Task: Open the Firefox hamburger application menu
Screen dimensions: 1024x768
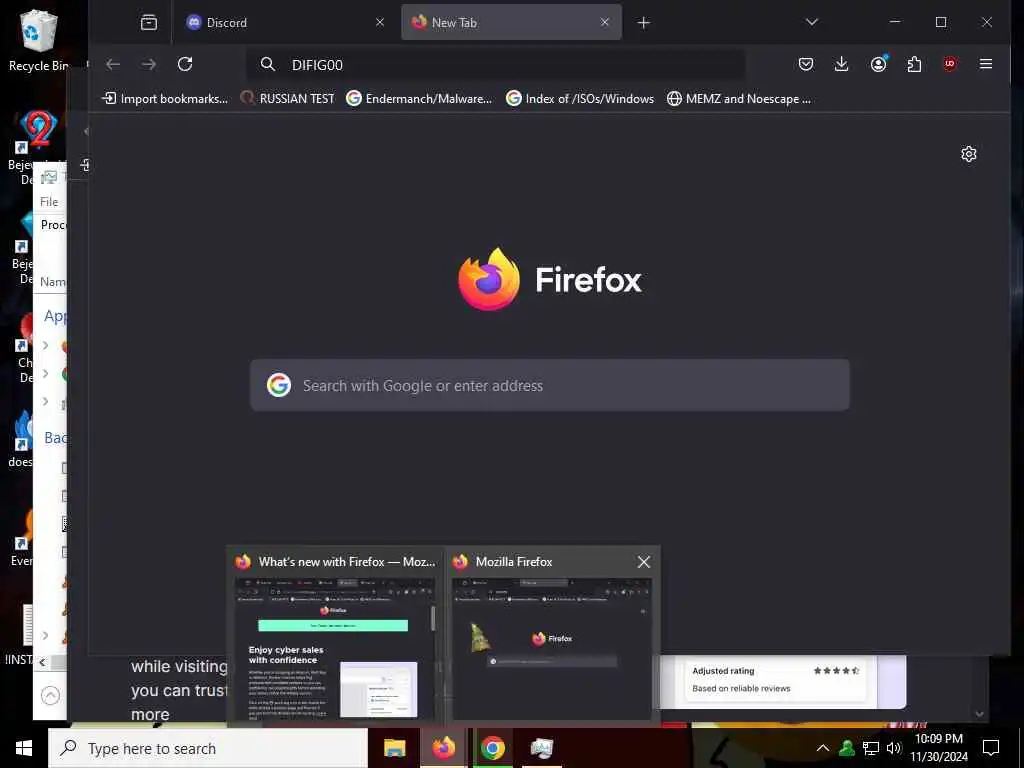Action: click(986, 64)
